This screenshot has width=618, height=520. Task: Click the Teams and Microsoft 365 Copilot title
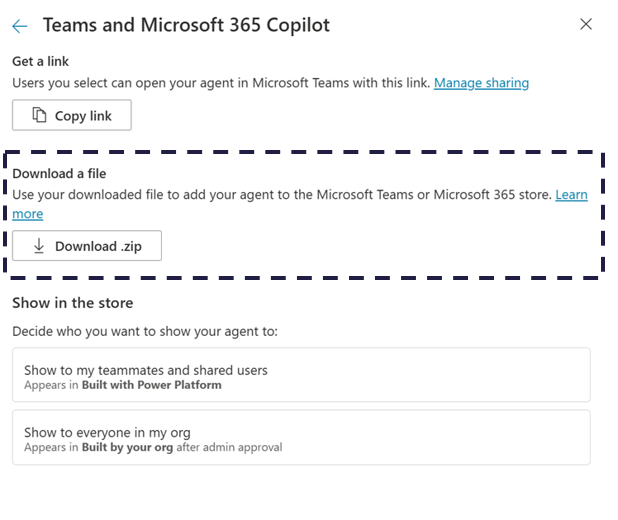(x=186, y=25)
